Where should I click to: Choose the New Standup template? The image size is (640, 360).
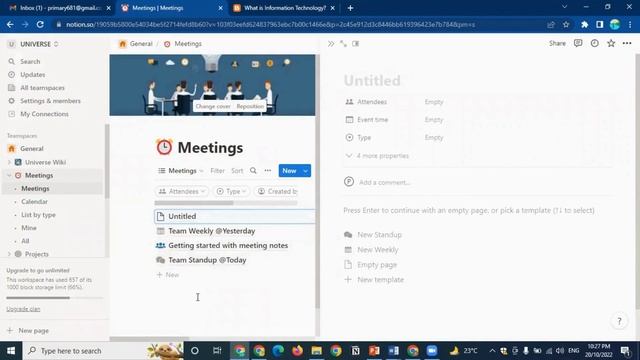point(379,235)
